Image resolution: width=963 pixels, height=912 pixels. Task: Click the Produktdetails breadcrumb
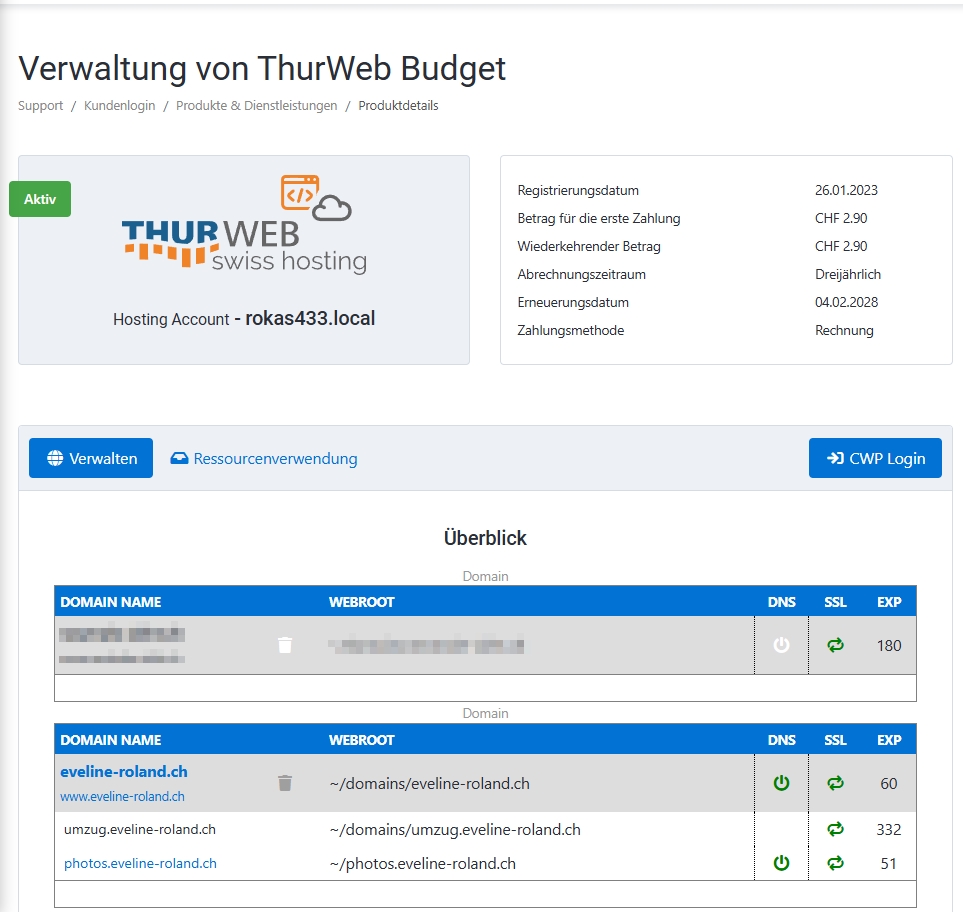click(x=399, y=106)
